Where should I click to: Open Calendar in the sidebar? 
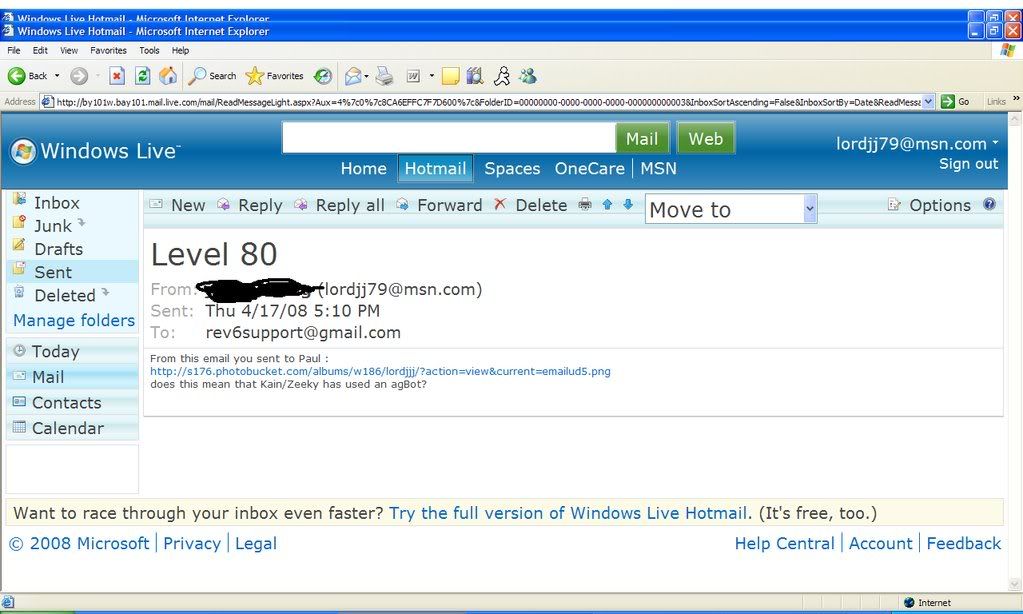[x=67, y=428]
